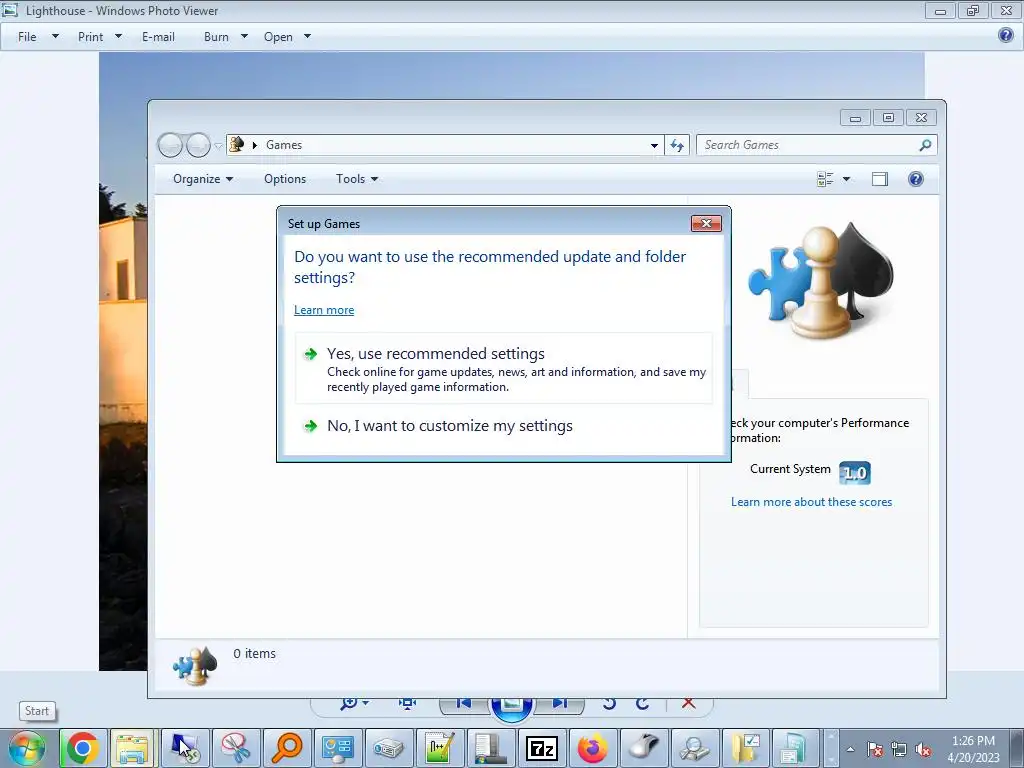Open the Tools dropdown menu

tap(357, 179)
